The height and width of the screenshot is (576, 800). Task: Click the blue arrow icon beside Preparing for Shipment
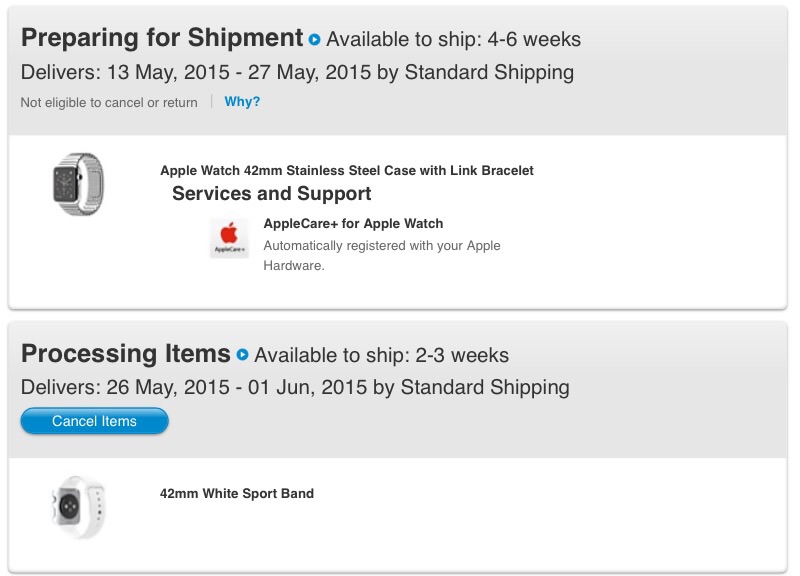pyautogui.click(x=315, y=39)
